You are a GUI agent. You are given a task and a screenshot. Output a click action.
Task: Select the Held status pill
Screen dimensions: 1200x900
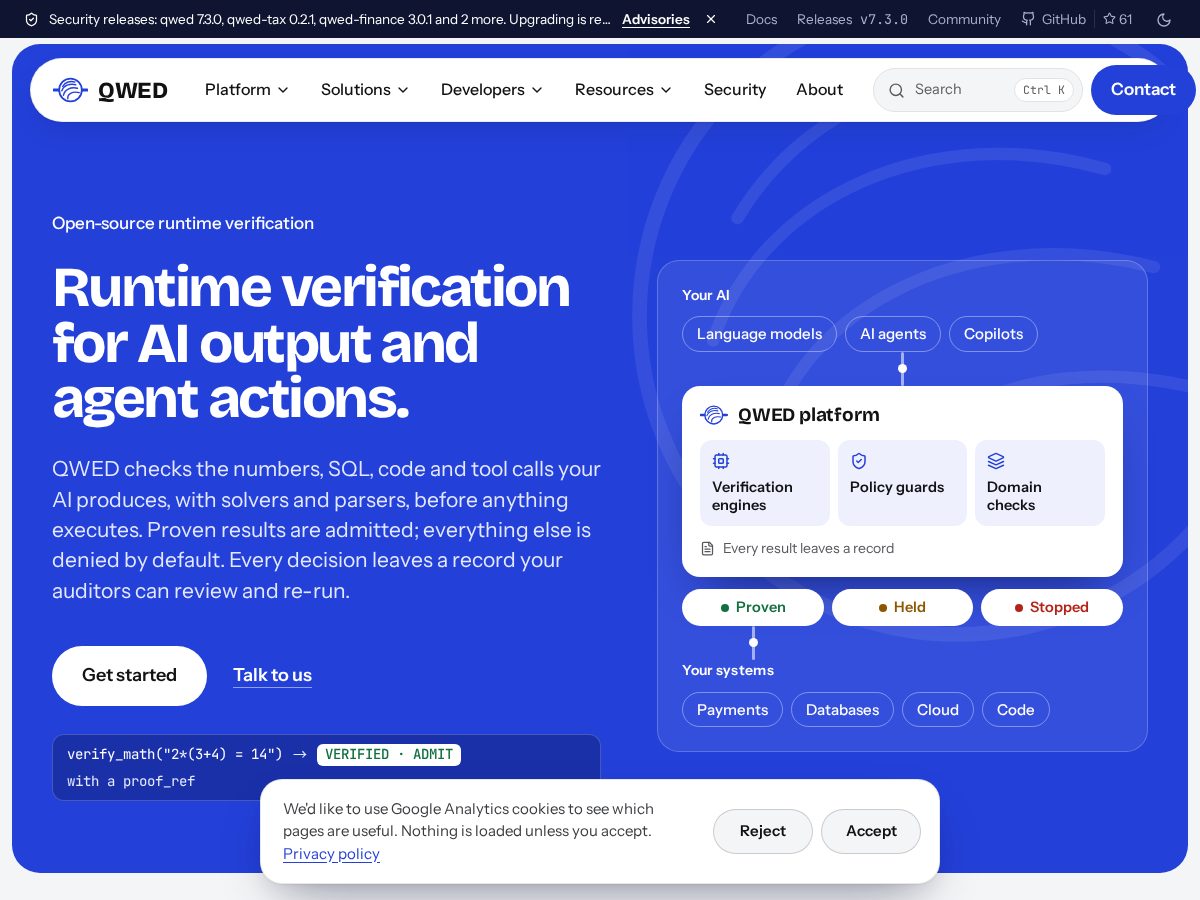tap(902, 607)
